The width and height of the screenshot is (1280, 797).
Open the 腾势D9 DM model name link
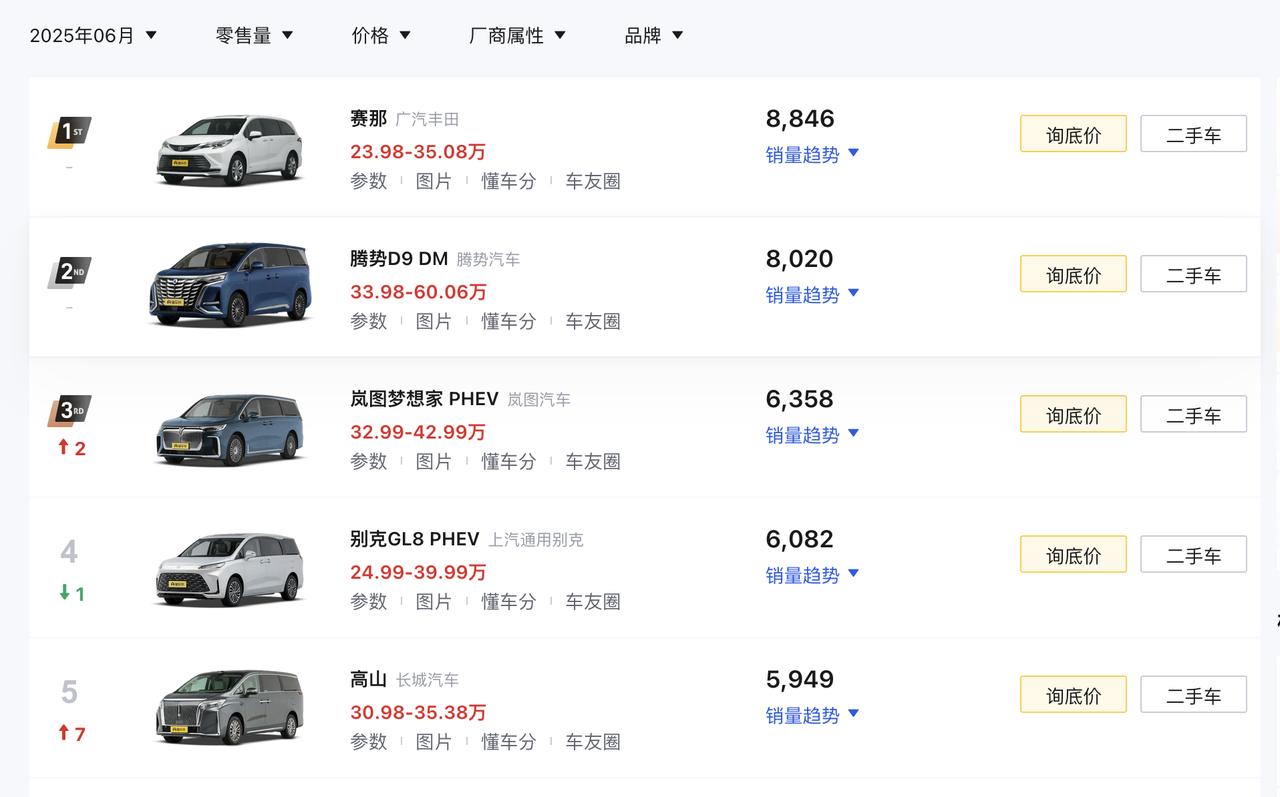[399, 259]
